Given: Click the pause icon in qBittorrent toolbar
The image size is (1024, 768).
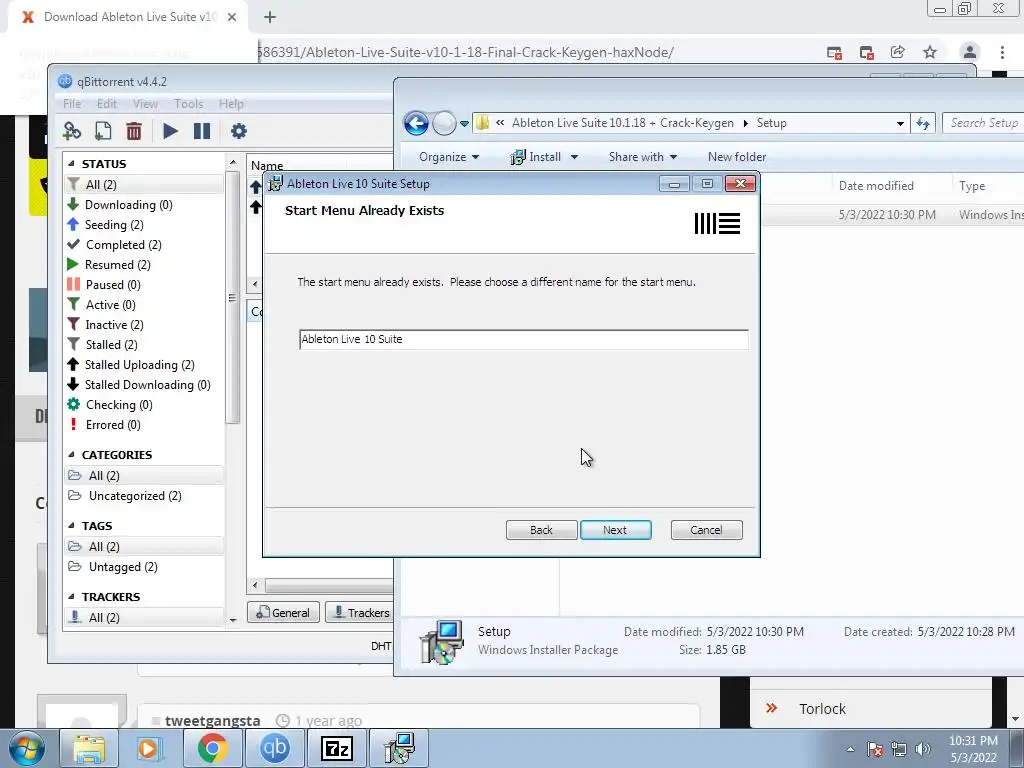Looking at the screenshot, I should (202, 131).
